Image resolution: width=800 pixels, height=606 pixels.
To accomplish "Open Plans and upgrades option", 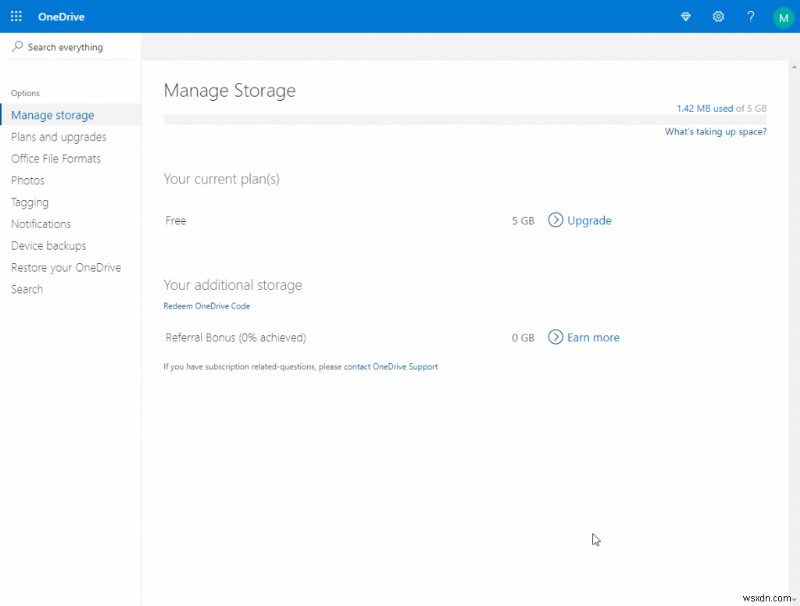I will (59, 137).
